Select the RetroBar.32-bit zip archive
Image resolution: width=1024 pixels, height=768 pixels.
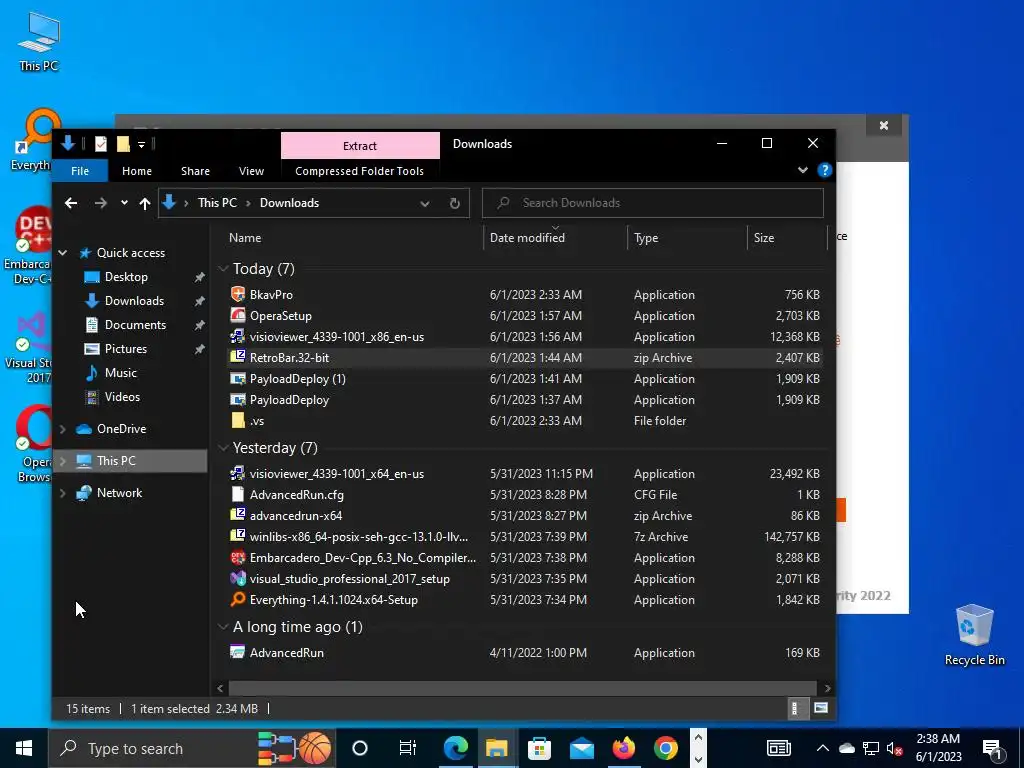(x=289, y=357)
